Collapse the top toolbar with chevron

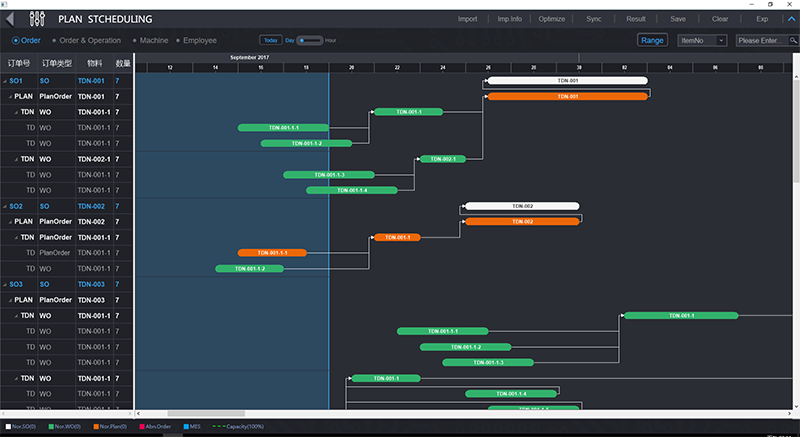pyautogui.click(x=789, y=18)
